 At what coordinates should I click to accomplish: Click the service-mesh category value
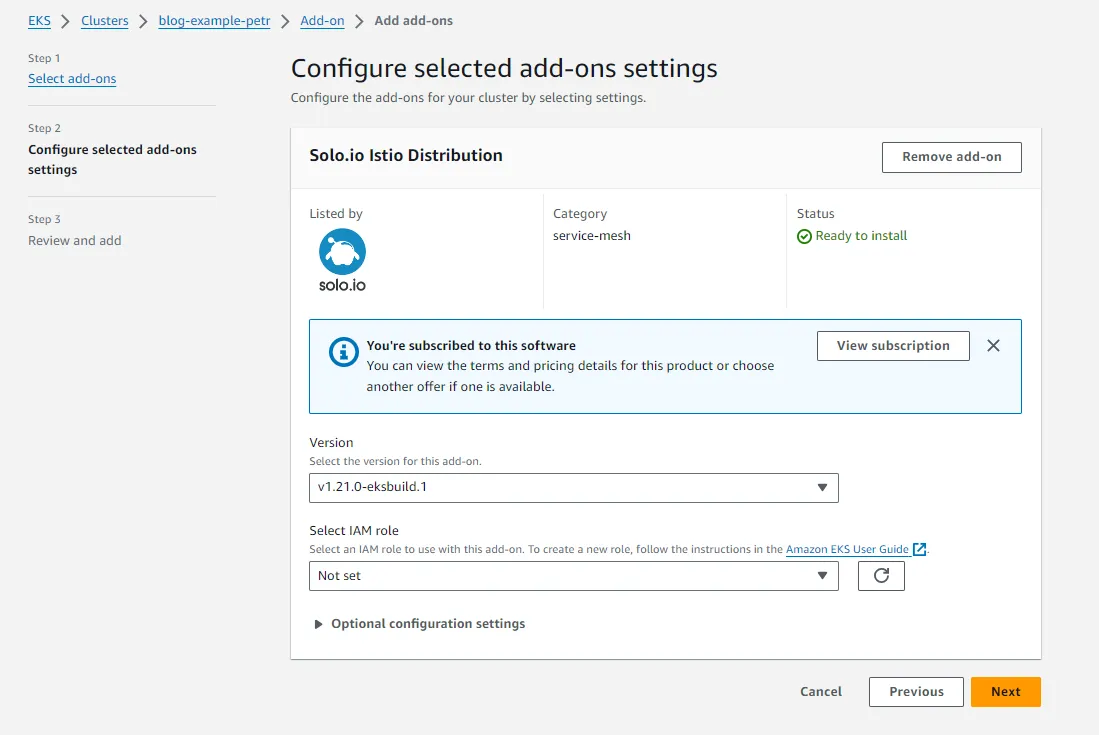pos(592,236)
